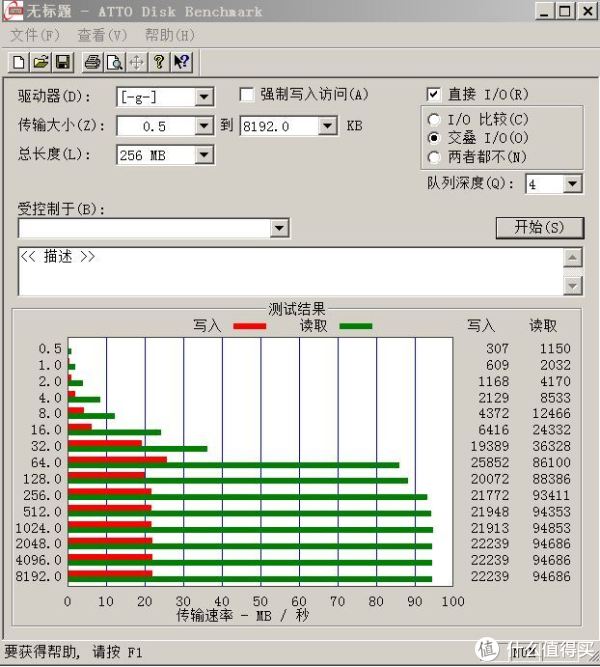The height and width of the screenshot is (667, 600).
Task: Open Print Preview toolbar icon
Action: (x=115, y=63)
